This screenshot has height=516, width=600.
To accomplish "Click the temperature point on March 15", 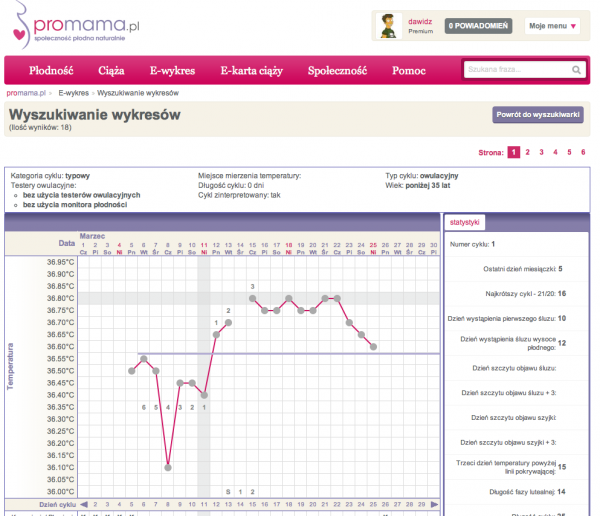I will click(253, 298).
